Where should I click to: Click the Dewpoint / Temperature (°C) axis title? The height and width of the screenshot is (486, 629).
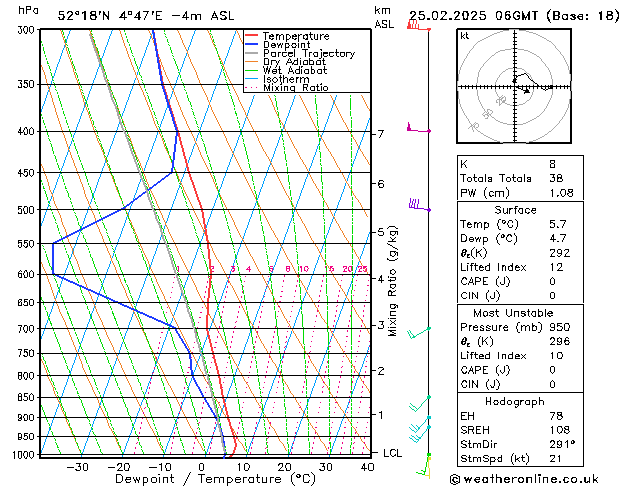point(215,479)
